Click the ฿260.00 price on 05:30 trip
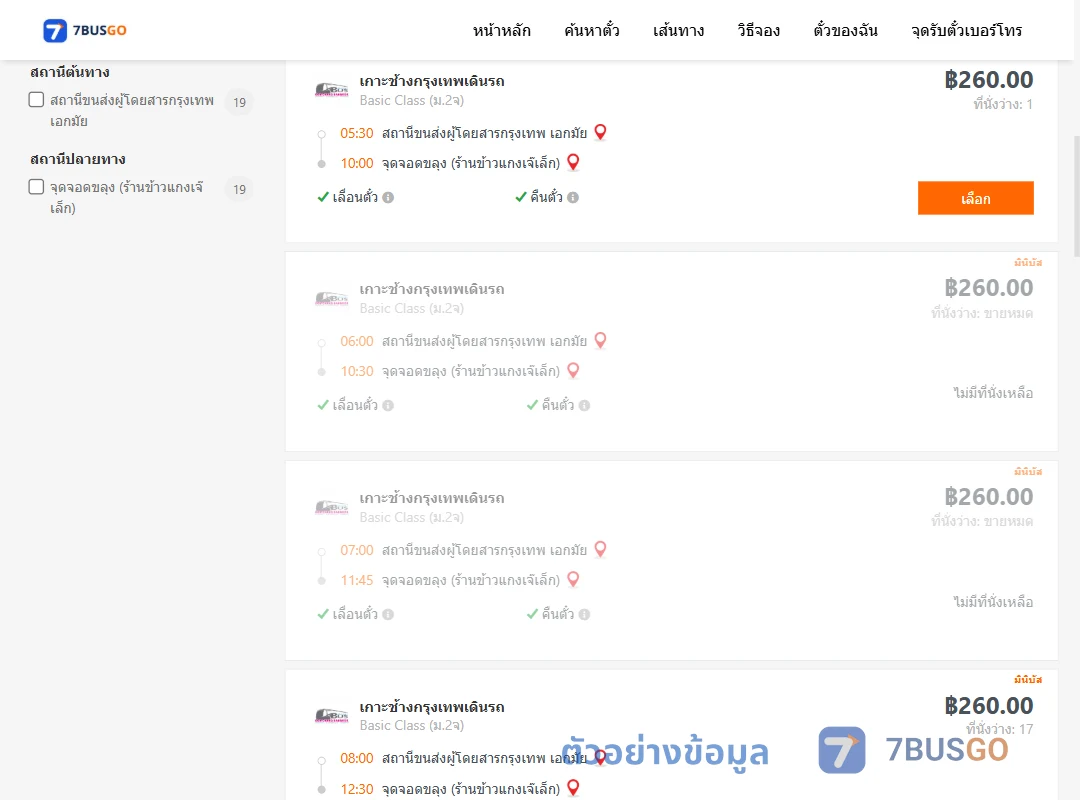The height and width of the screenshot is (800, 1080). [988, 80]
